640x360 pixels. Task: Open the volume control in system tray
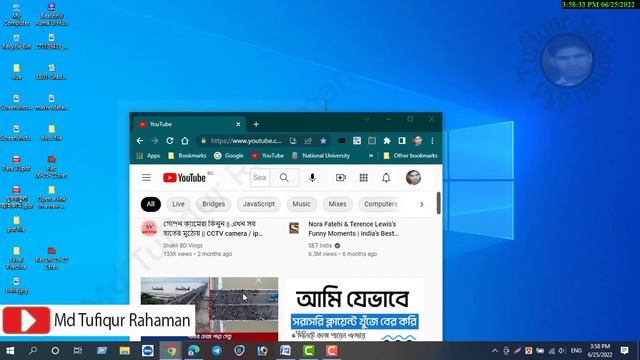click(x=562, y=351)
